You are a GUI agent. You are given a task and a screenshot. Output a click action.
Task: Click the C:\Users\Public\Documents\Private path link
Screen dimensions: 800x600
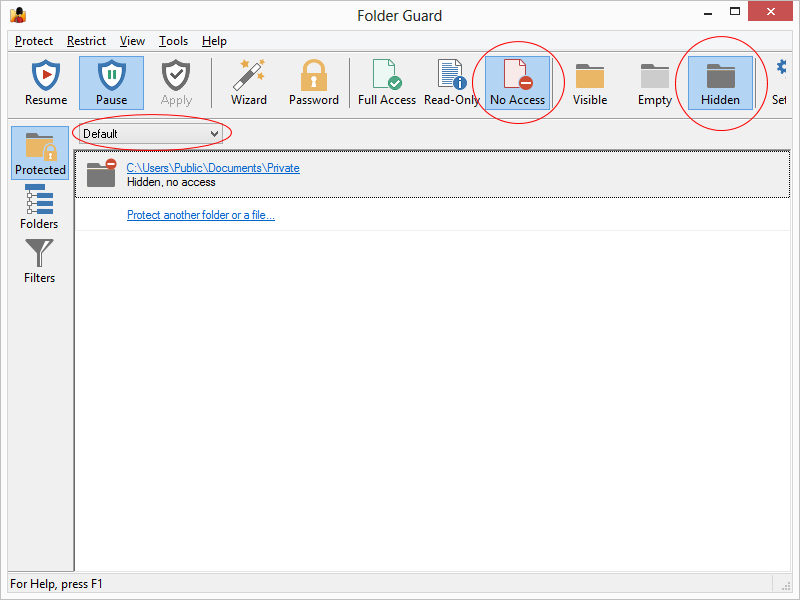coord(213,168)
